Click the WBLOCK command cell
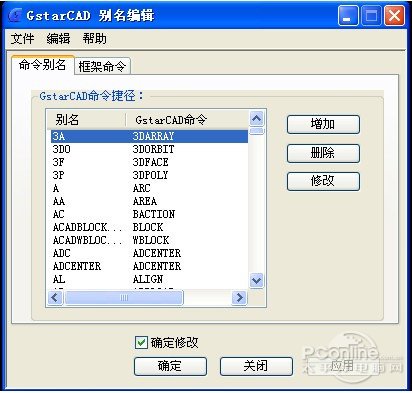 pos(151,240)
